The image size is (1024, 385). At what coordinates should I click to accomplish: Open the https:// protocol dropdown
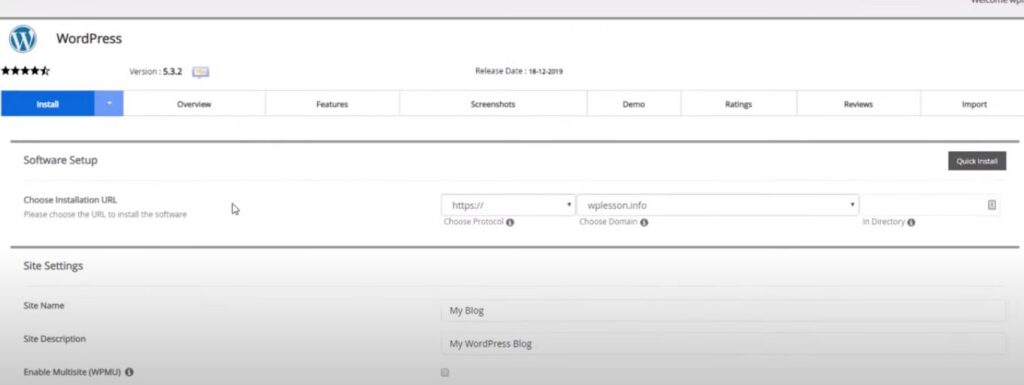click(508, 205)
